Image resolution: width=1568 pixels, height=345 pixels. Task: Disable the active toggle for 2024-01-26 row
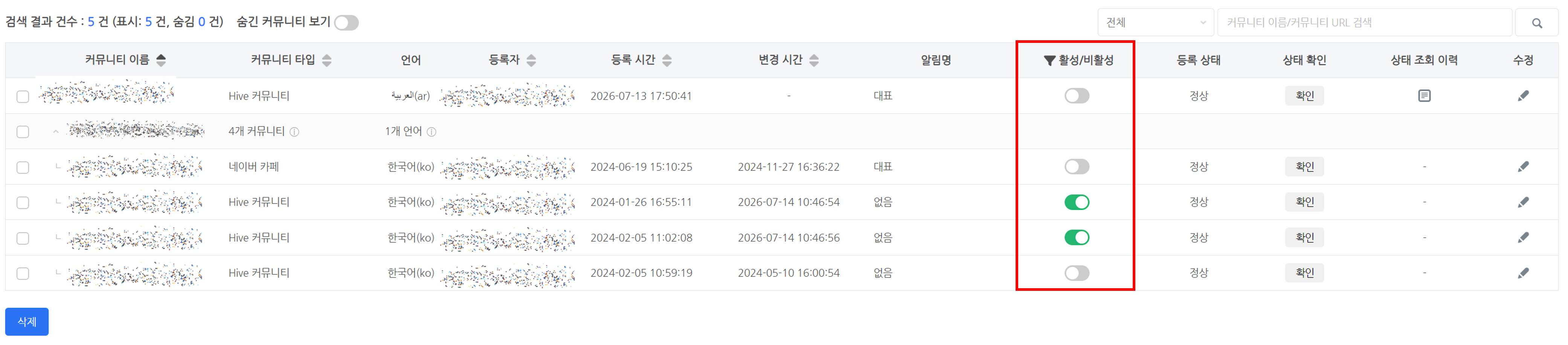[1076, 202]
